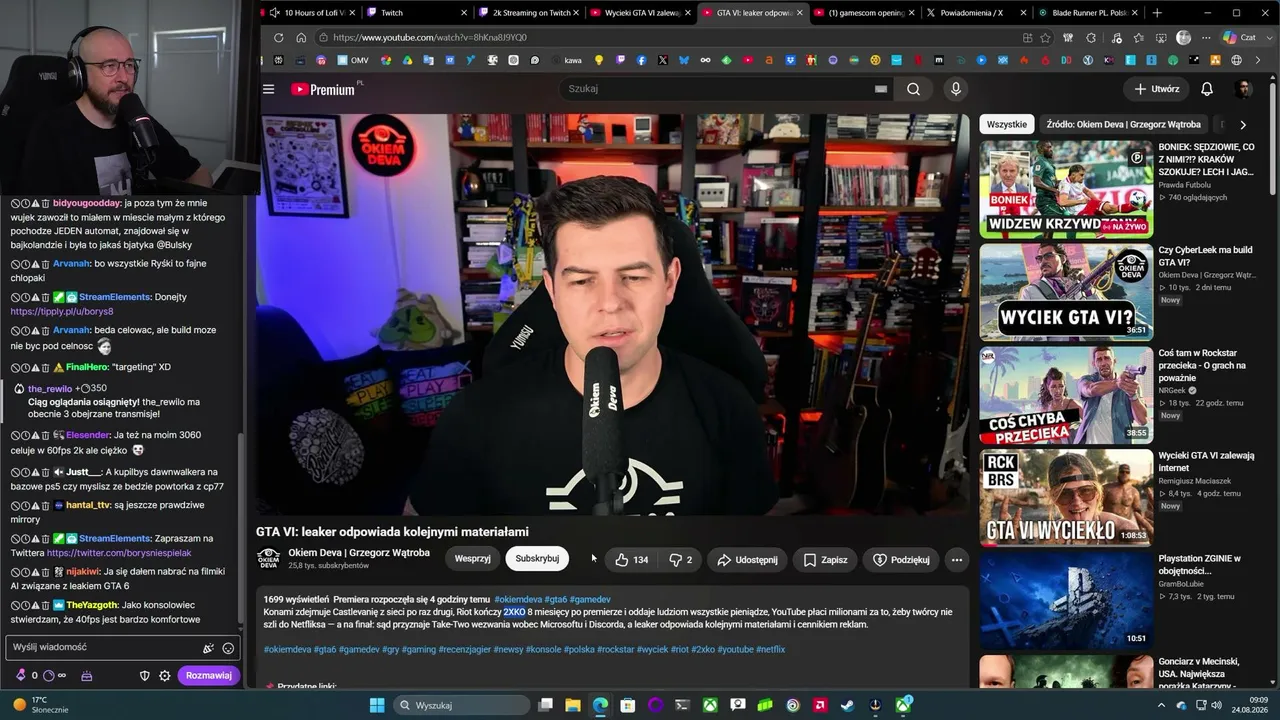Click the #gta6 hashtag above description
Image resolution: width=1280 pixels, height=720 pixels.
556,600
